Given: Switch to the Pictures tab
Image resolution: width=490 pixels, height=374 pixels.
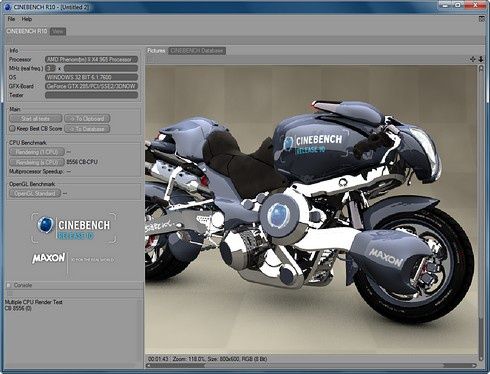Looking at the screenshot, I should click(156, 51).
